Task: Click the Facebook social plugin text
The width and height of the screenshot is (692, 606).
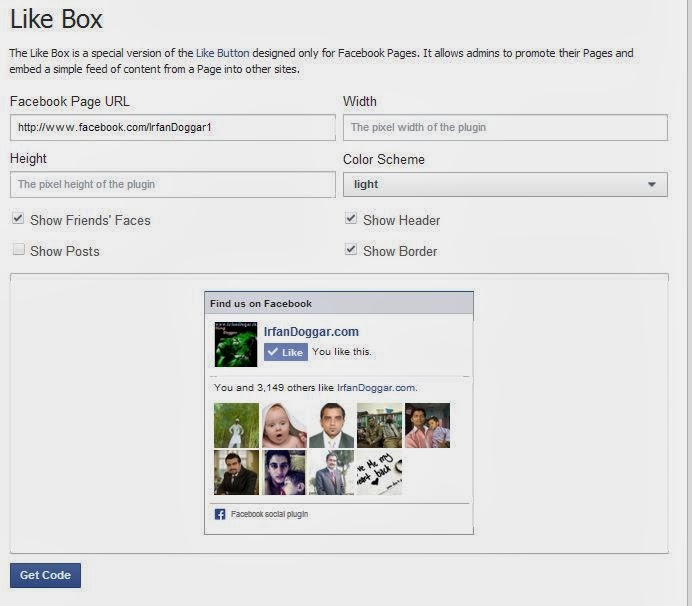Action: (x=269, y=514)
